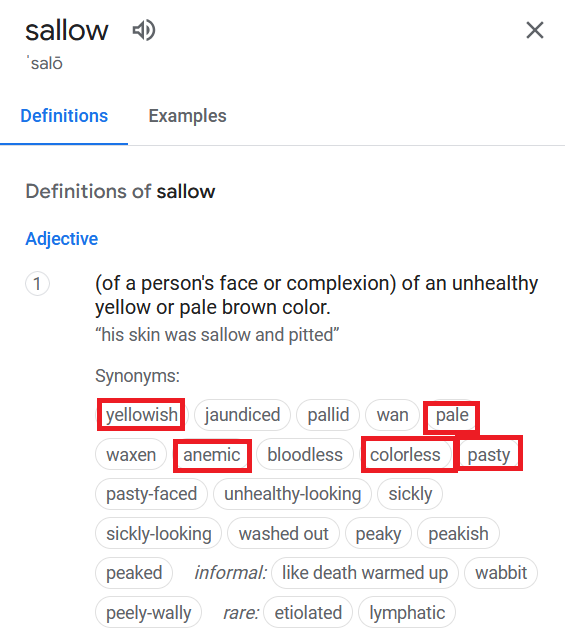Choose the peely-wally synonym chip

[x=149, y=612]
